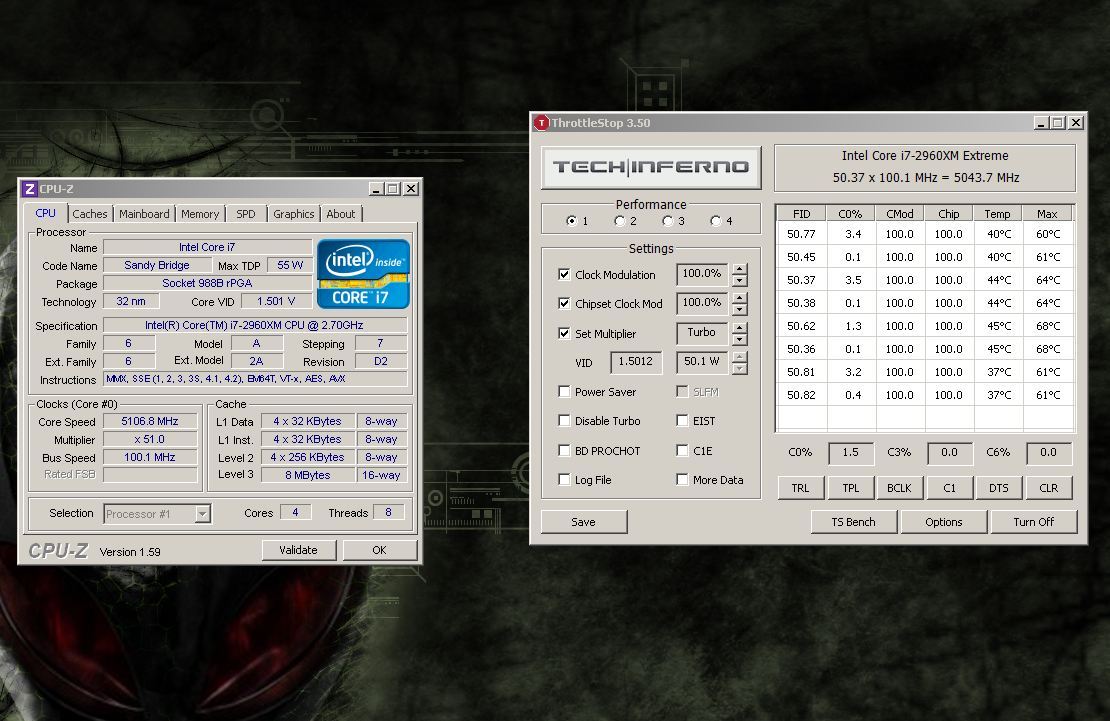The width and height of the screenshot is (1110, 721).
Task: Select the CPU tab in CPU-Z
Action: click(45, 213)
